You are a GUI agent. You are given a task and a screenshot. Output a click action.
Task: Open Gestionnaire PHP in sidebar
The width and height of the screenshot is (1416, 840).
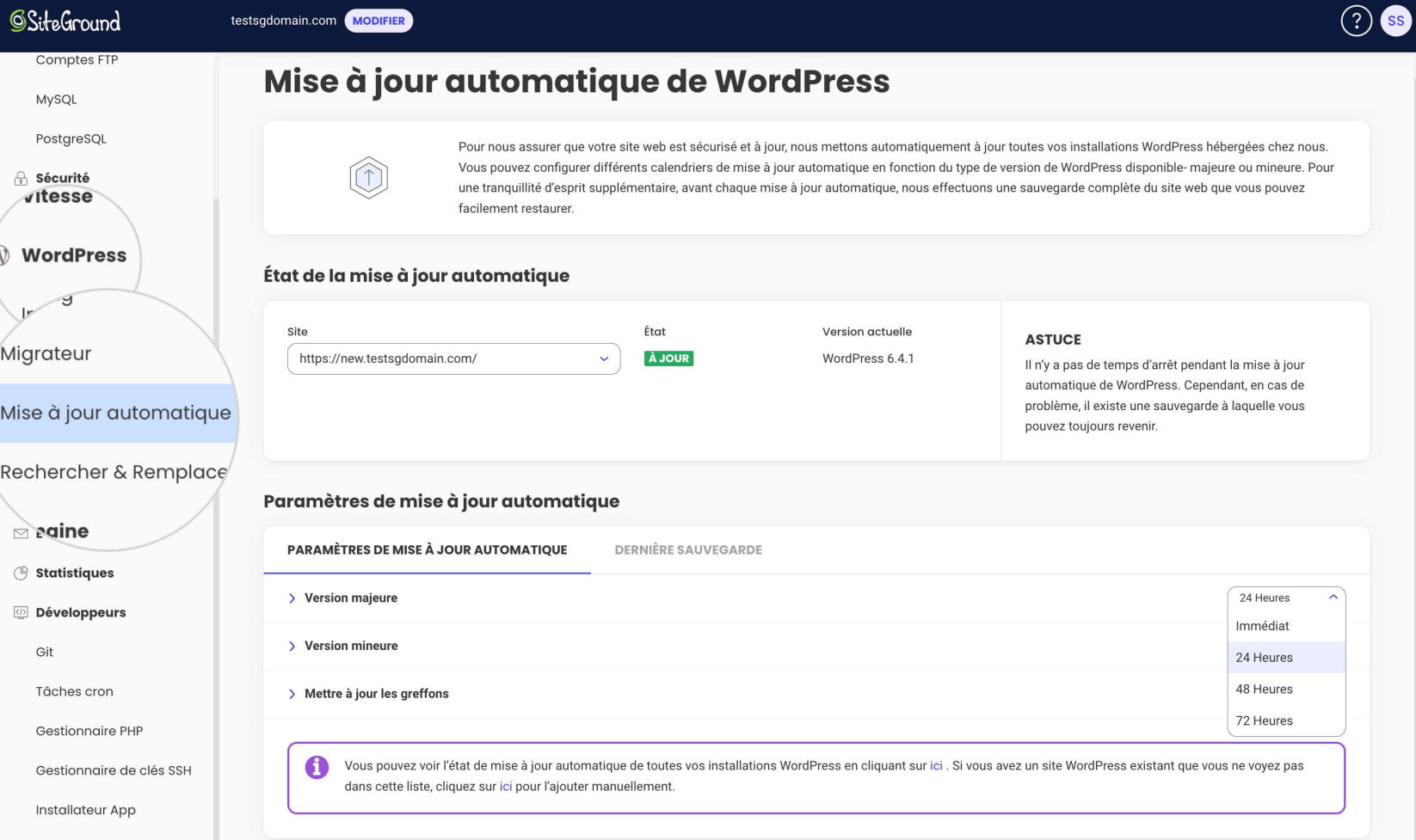point(89,731)
